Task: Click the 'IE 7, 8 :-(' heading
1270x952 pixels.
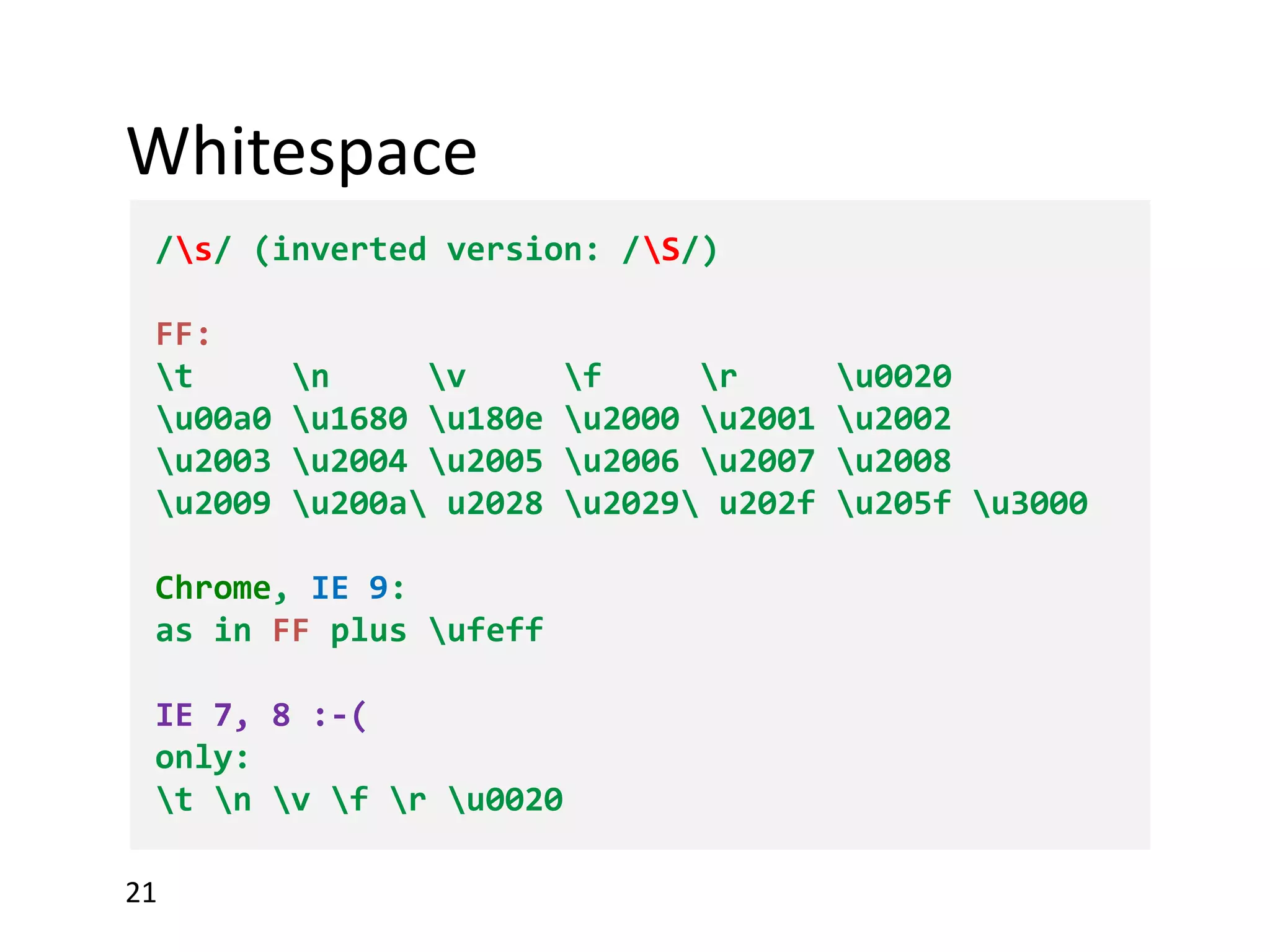Action: 261,716
